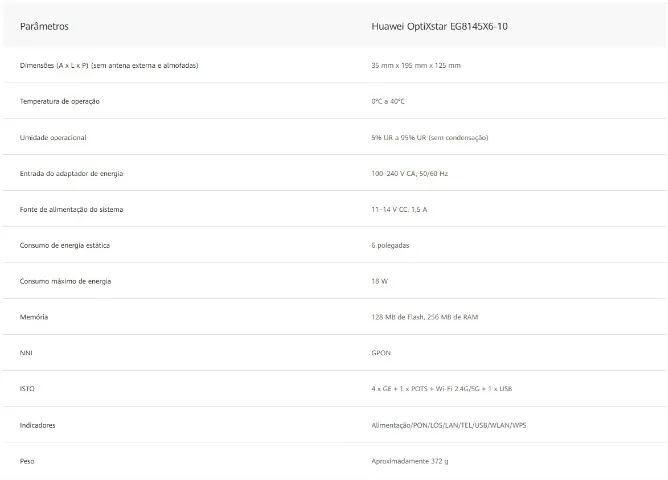Select the 'Huawei OptiXstar EG8145X6-10' header
Viewport: 668px width, 480px height.
[x=439, y=26]
